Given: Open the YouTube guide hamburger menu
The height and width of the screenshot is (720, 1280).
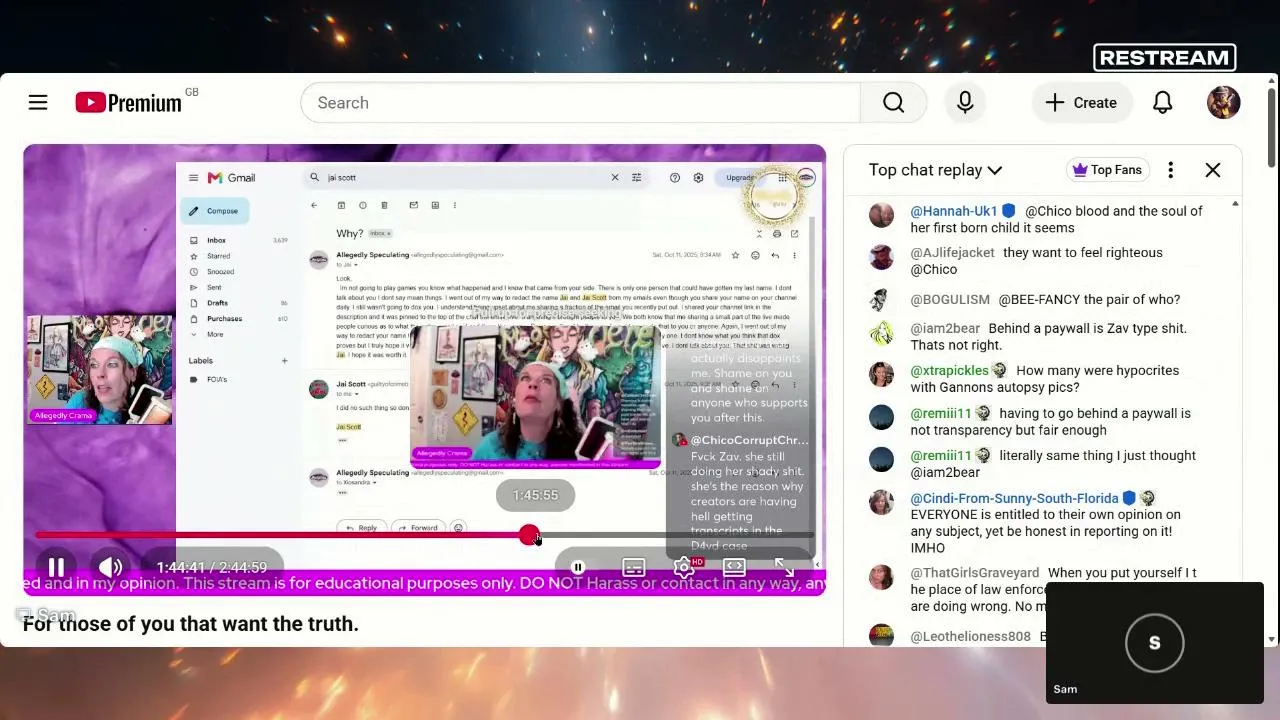Looking at the screenshot, I should tap(38, 103).
